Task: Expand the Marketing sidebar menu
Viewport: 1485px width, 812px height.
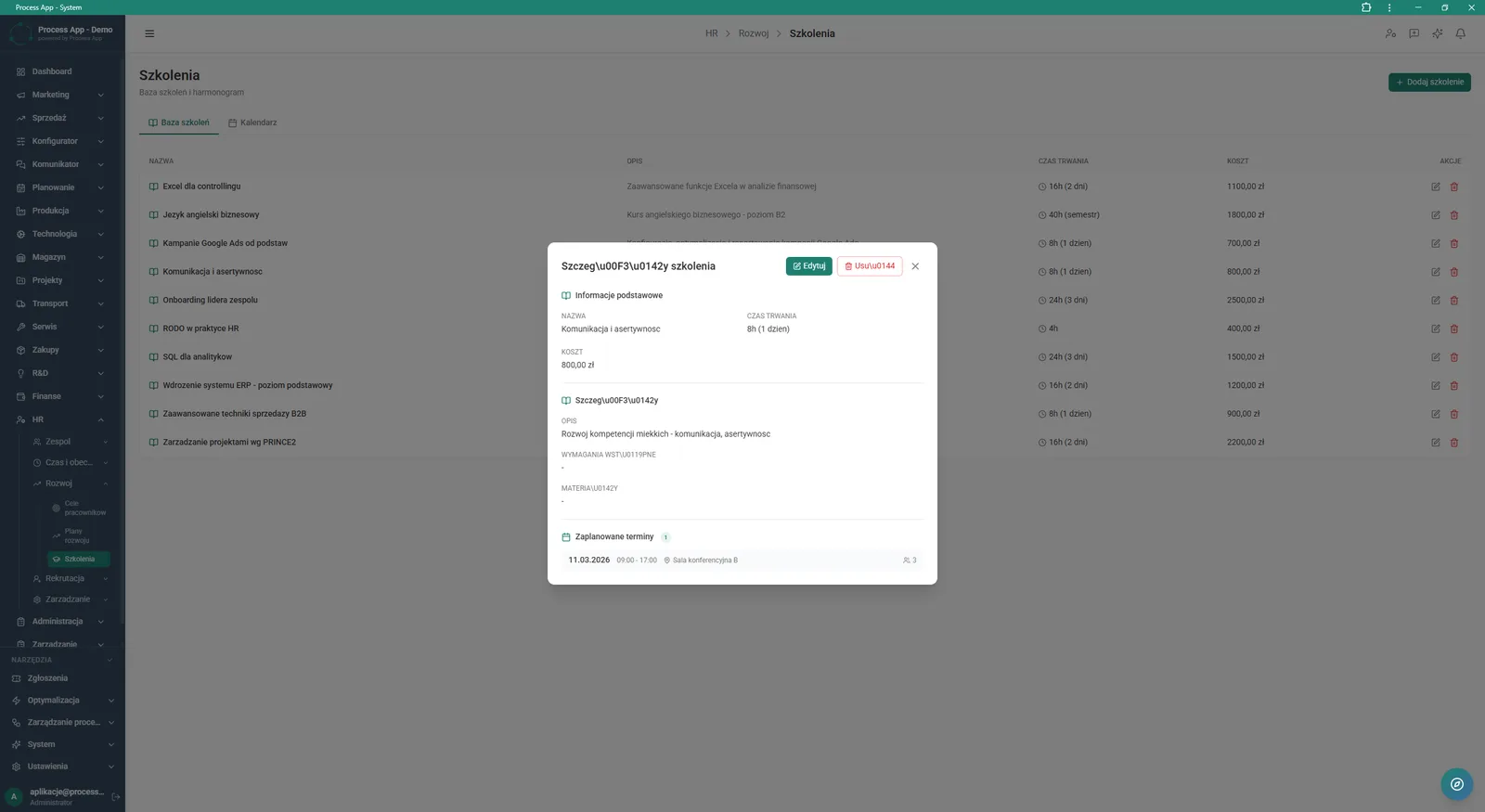Action: pyautogui.click(x=61, y=95)
